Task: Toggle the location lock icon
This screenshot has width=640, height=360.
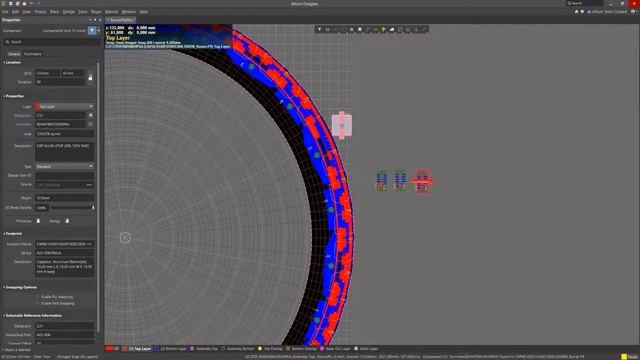Action: [90, 78]
